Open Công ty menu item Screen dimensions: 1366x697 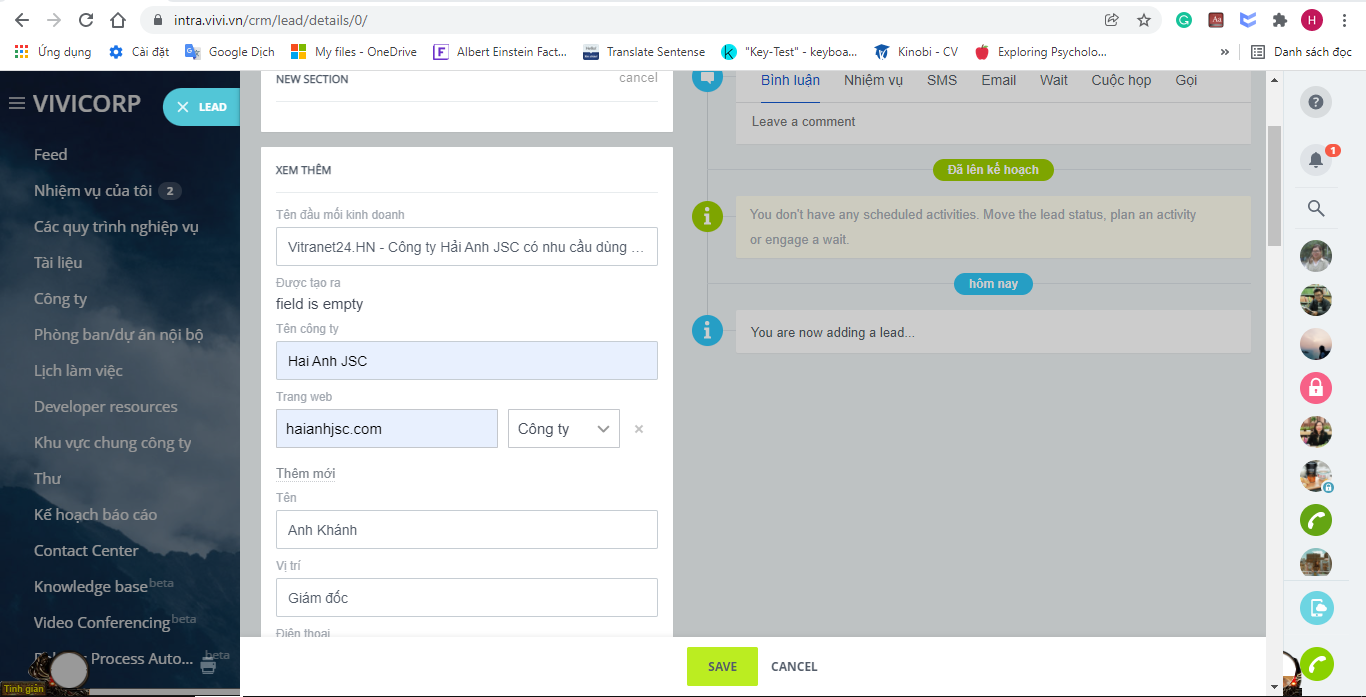(60, 299)
